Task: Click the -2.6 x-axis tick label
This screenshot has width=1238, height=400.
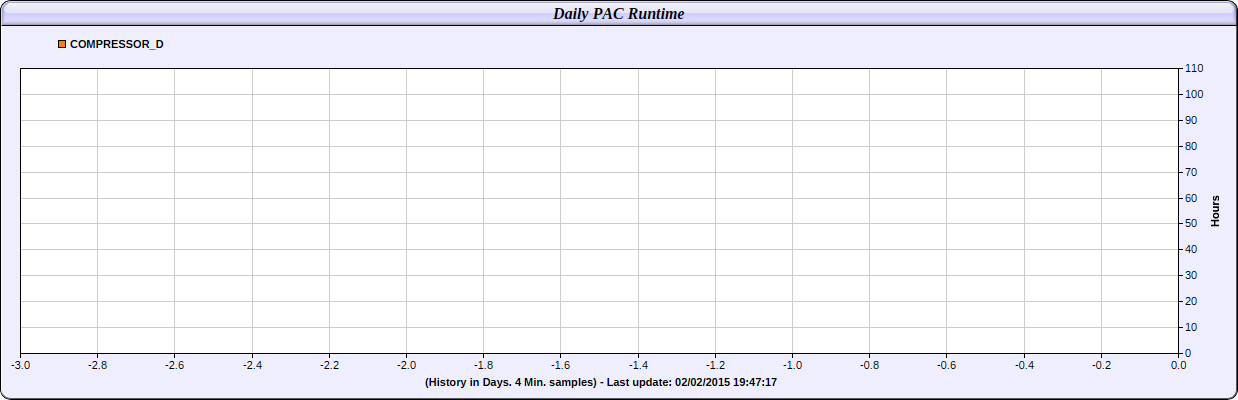Action: pos(175,366)
